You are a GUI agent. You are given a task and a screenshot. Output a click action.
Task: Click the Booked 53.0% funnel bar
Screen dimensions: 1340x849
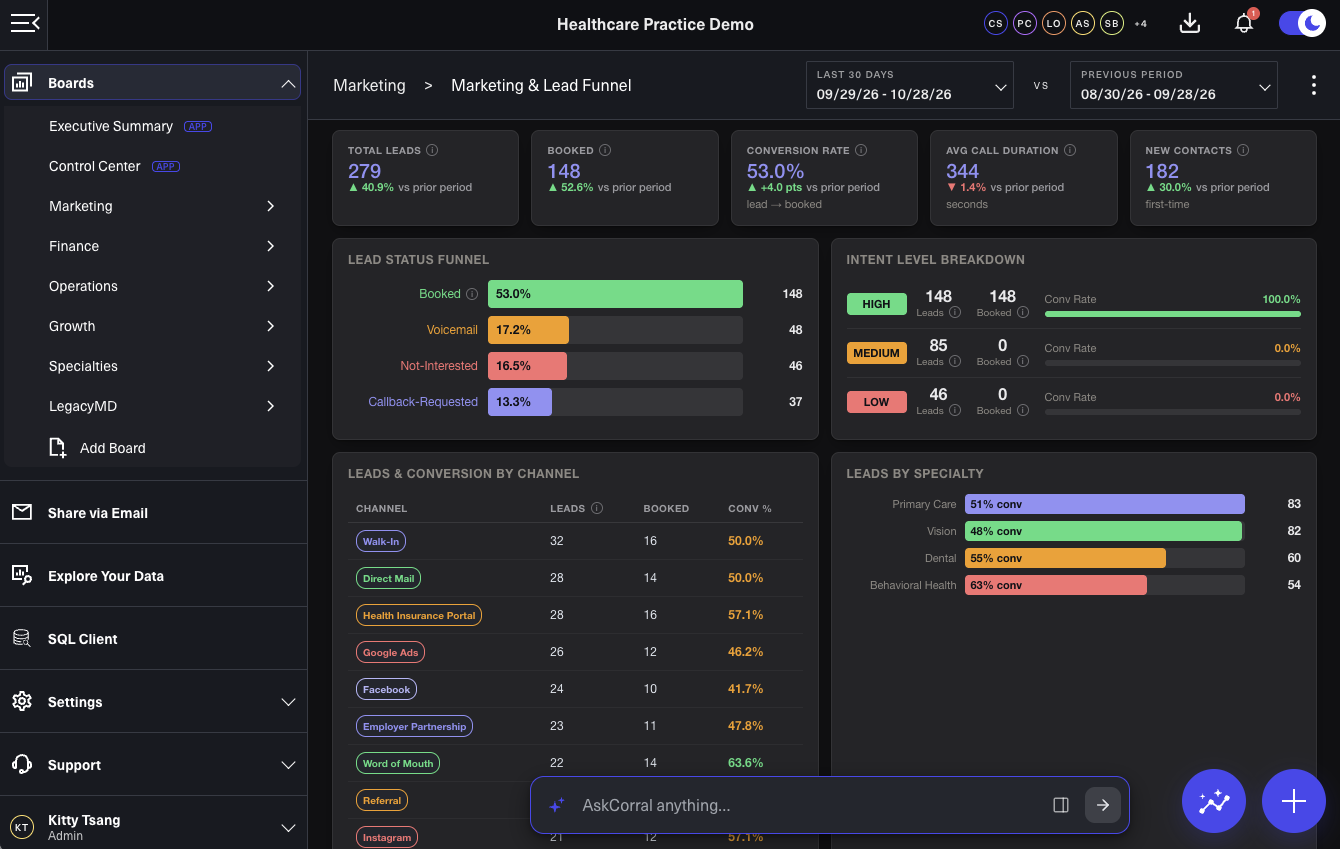(615, 294)
